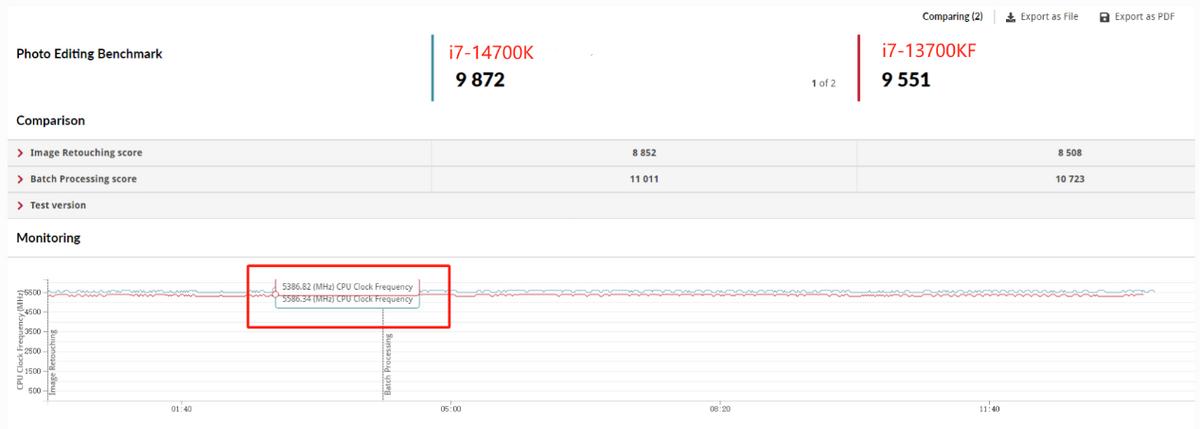Image resolution: width=1200 pixels, height=429 pixels.
Task: Click the Image Retouching marker on chart
Action: 55,361
